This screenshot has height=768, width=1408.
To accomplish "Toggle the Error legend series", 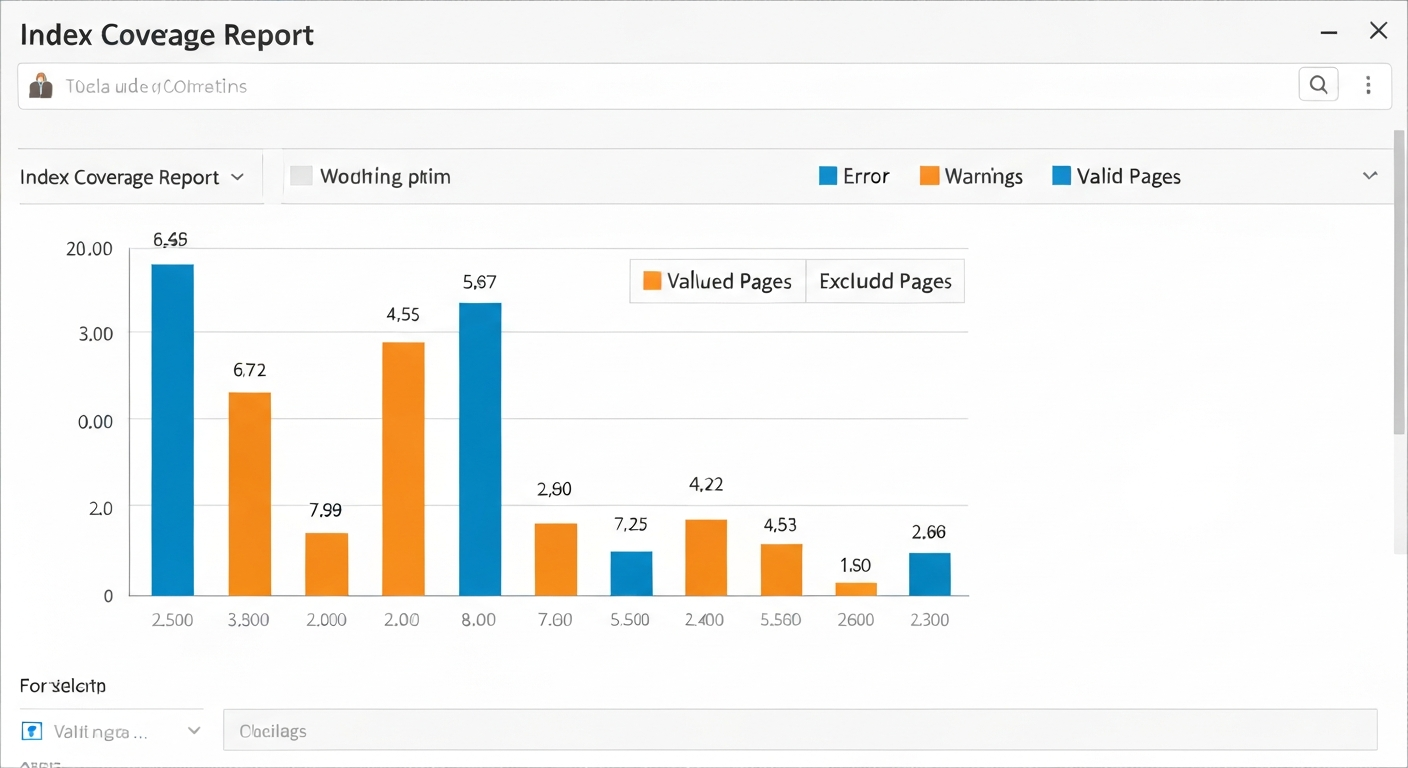I will pyautogui.click(x=853, y=177).
